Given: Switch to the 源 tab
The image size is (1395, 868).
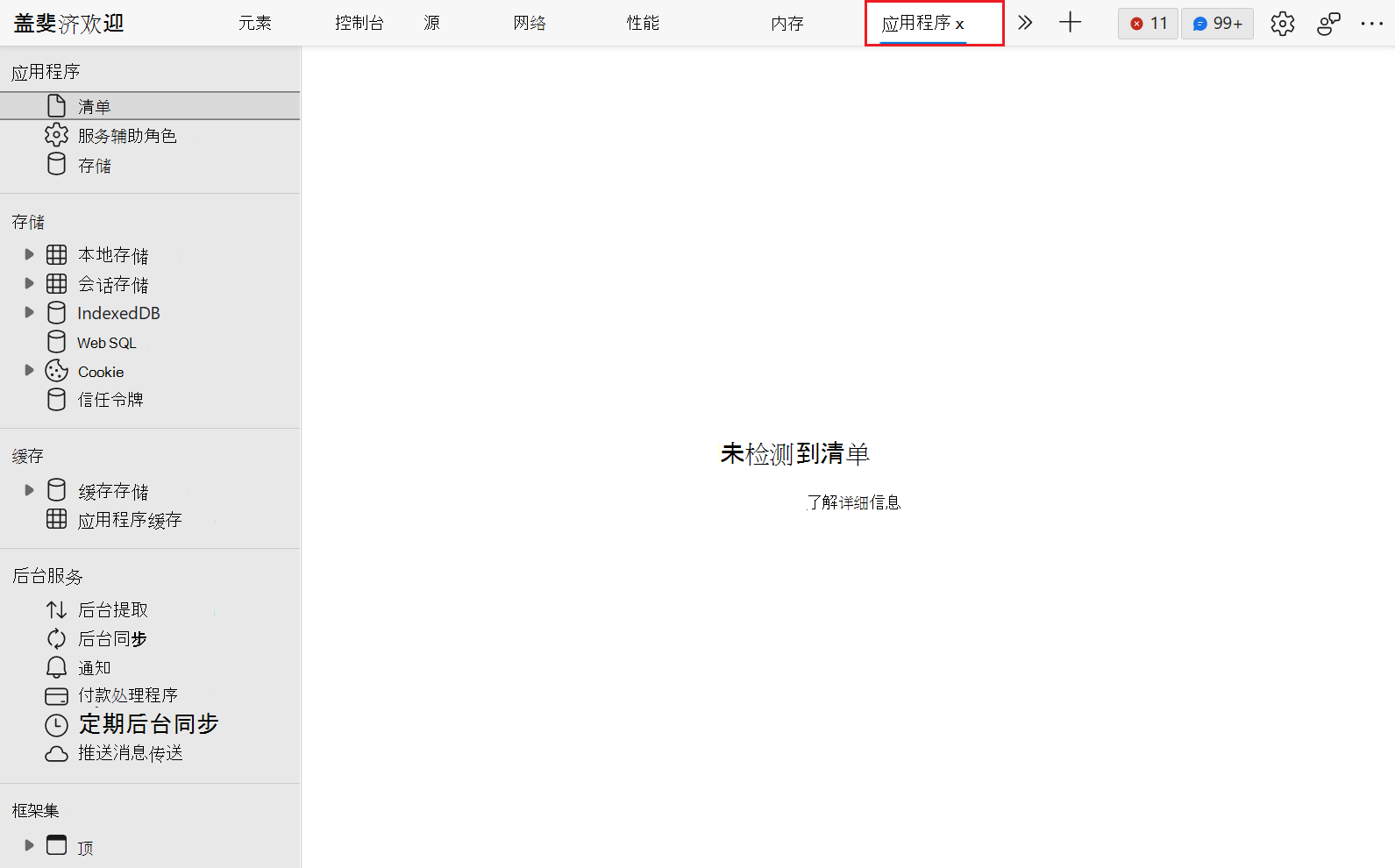Looking at the screenshot, I should point(431,23).
